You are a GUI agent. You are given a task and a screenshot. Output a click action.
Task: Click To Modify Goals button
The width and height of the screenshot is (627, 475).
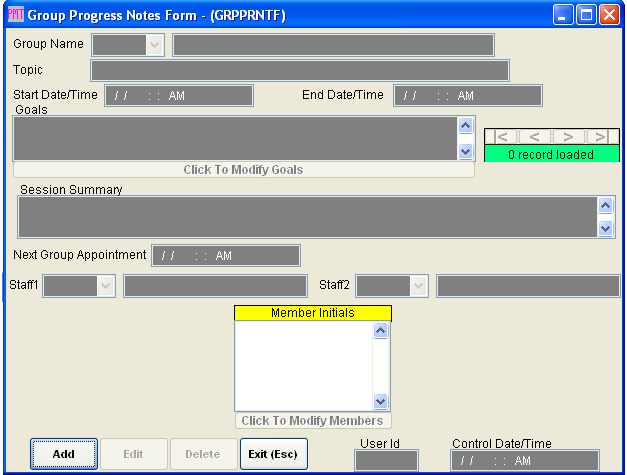click(x=243, y=170)
